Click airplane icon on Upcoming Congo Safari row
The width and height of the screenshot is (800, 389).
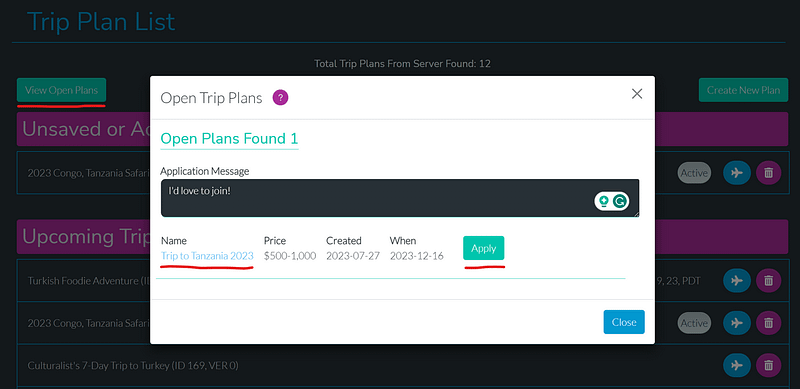(x=737, y=323)
